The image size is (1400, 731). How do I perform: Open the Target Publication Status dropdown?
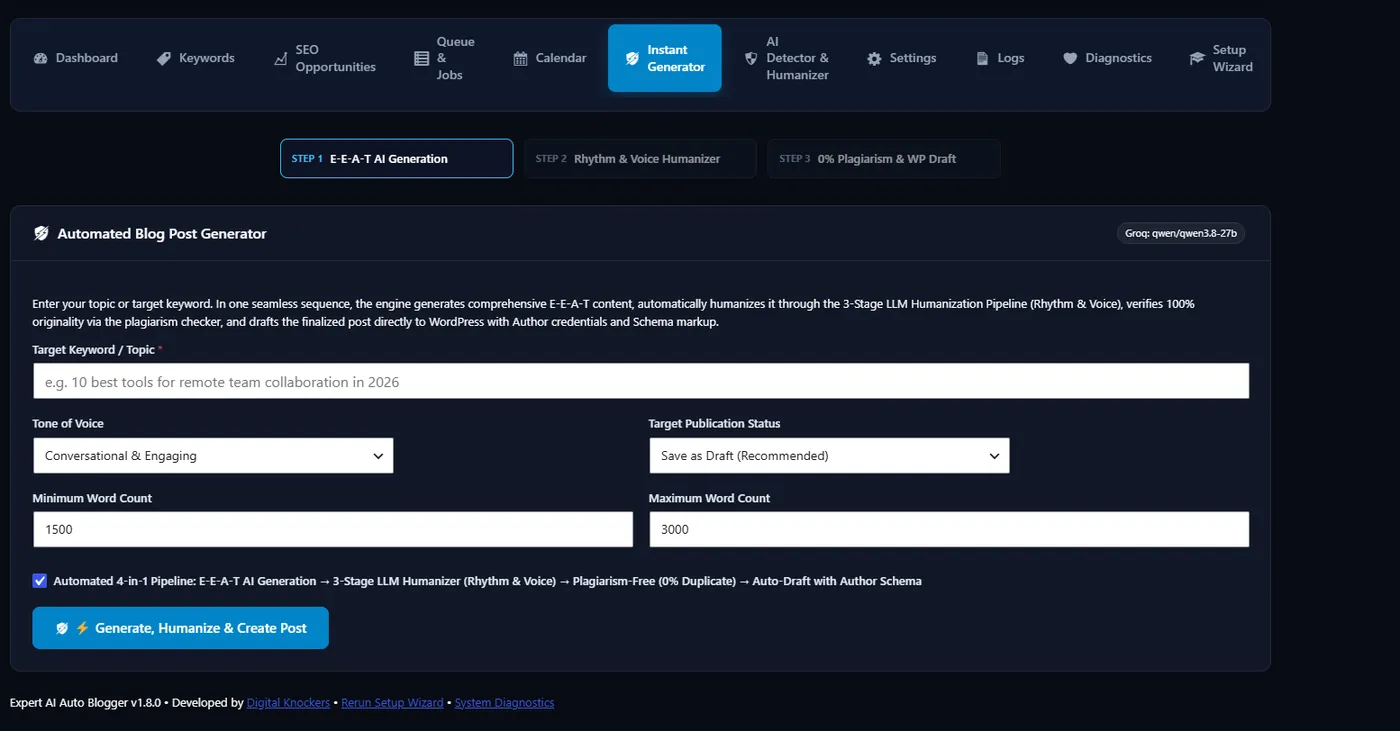coord(829,456)
